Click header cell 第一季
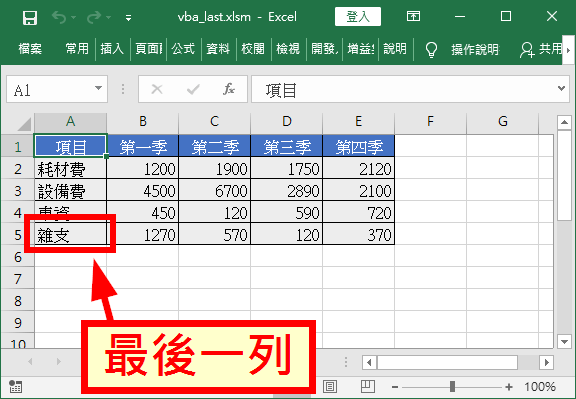Viewport: 576px width, 399px height. [x=143, y=146]
